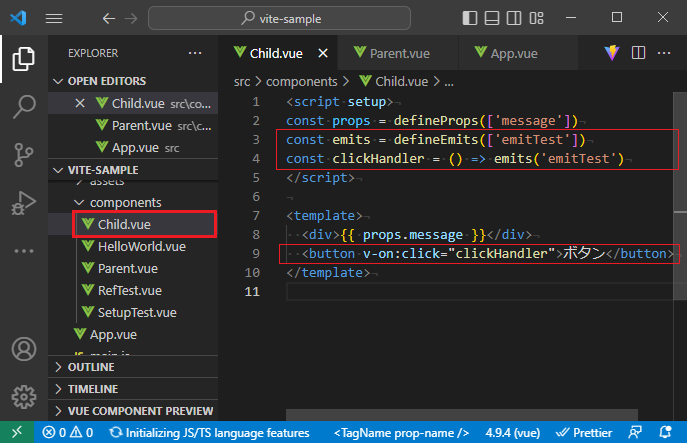Click the editor vertical scrollbar
The height and width of the screenshot is (443, 687).
pyautogui.click(x=680, y=195)
